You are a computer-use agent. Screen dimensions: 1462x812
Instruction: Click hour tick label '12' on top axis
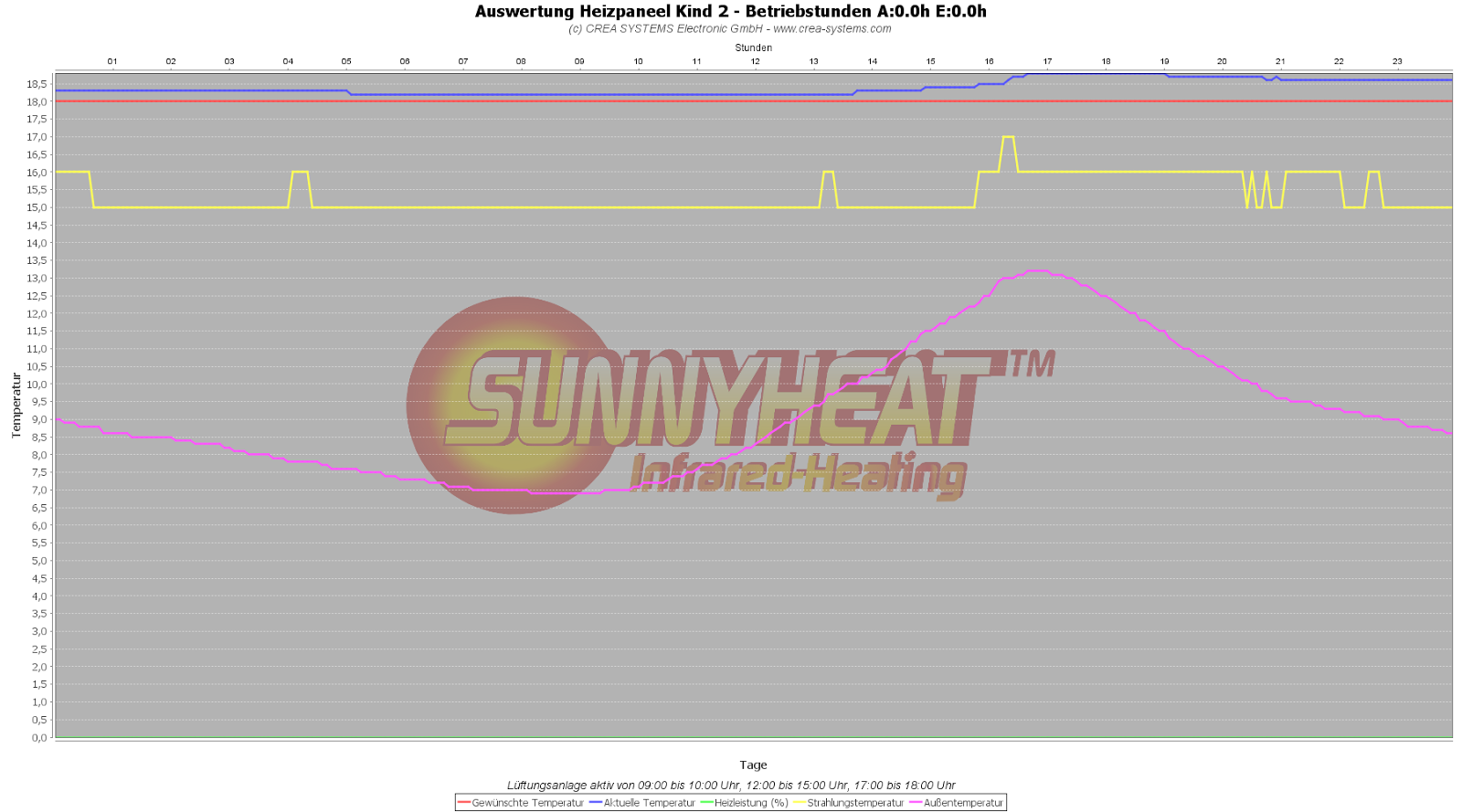click(755, 61)
